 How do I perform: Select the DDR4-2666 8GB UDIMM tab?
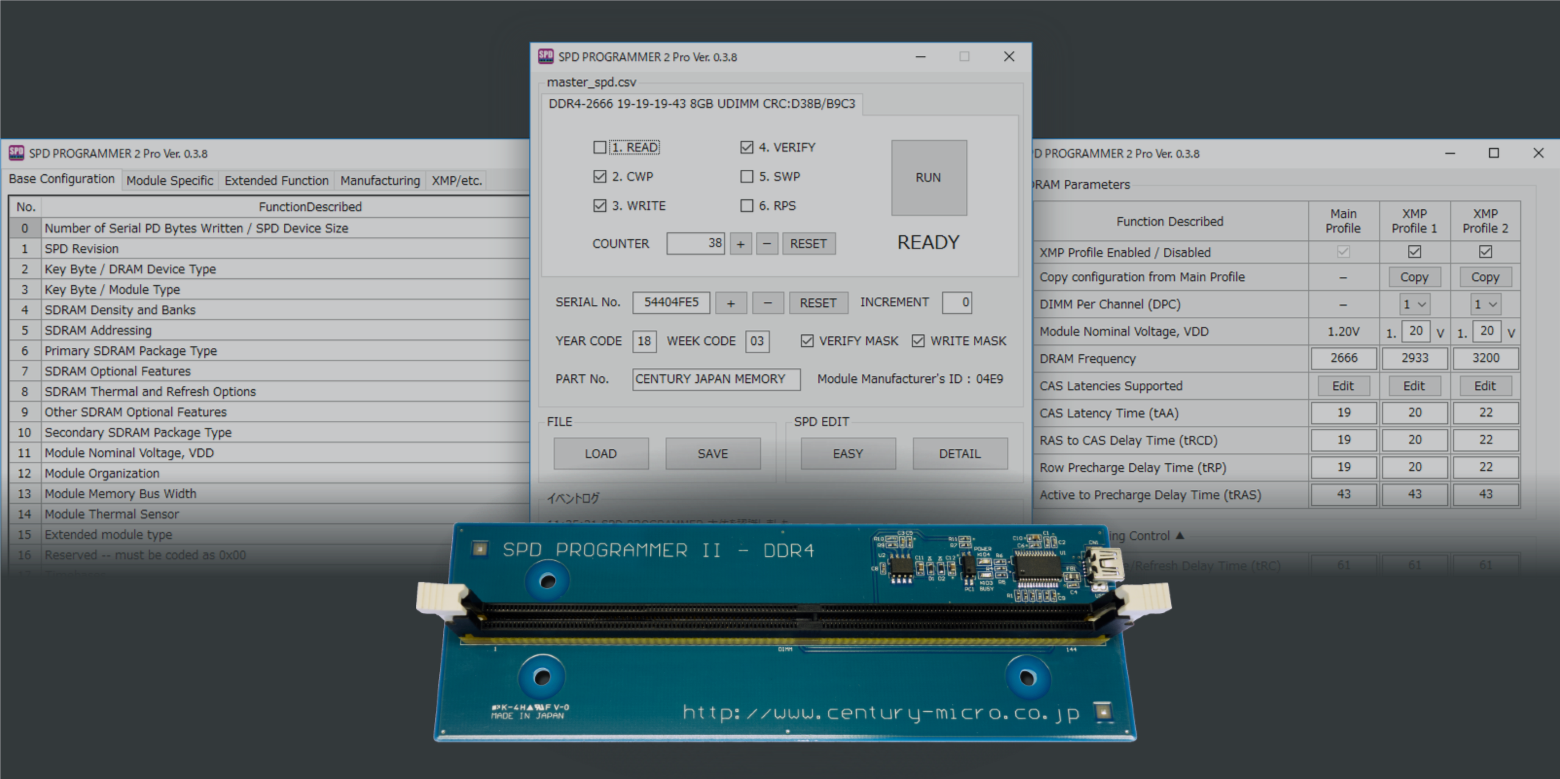[x=702, y=104]
